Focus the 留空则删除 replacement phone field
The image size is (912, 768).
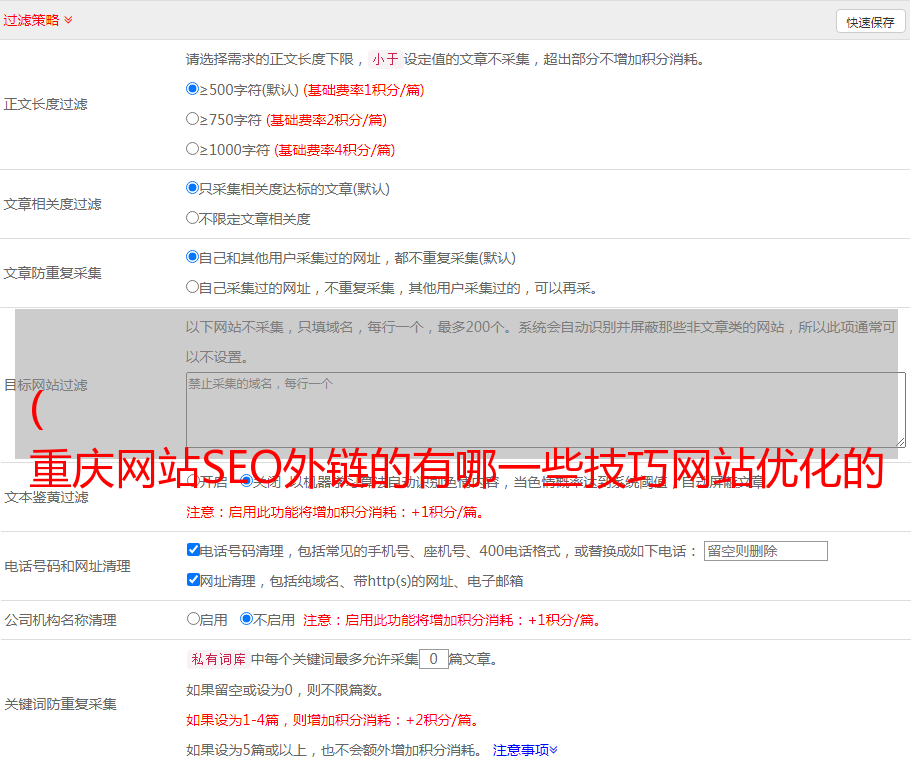(765, 551)
